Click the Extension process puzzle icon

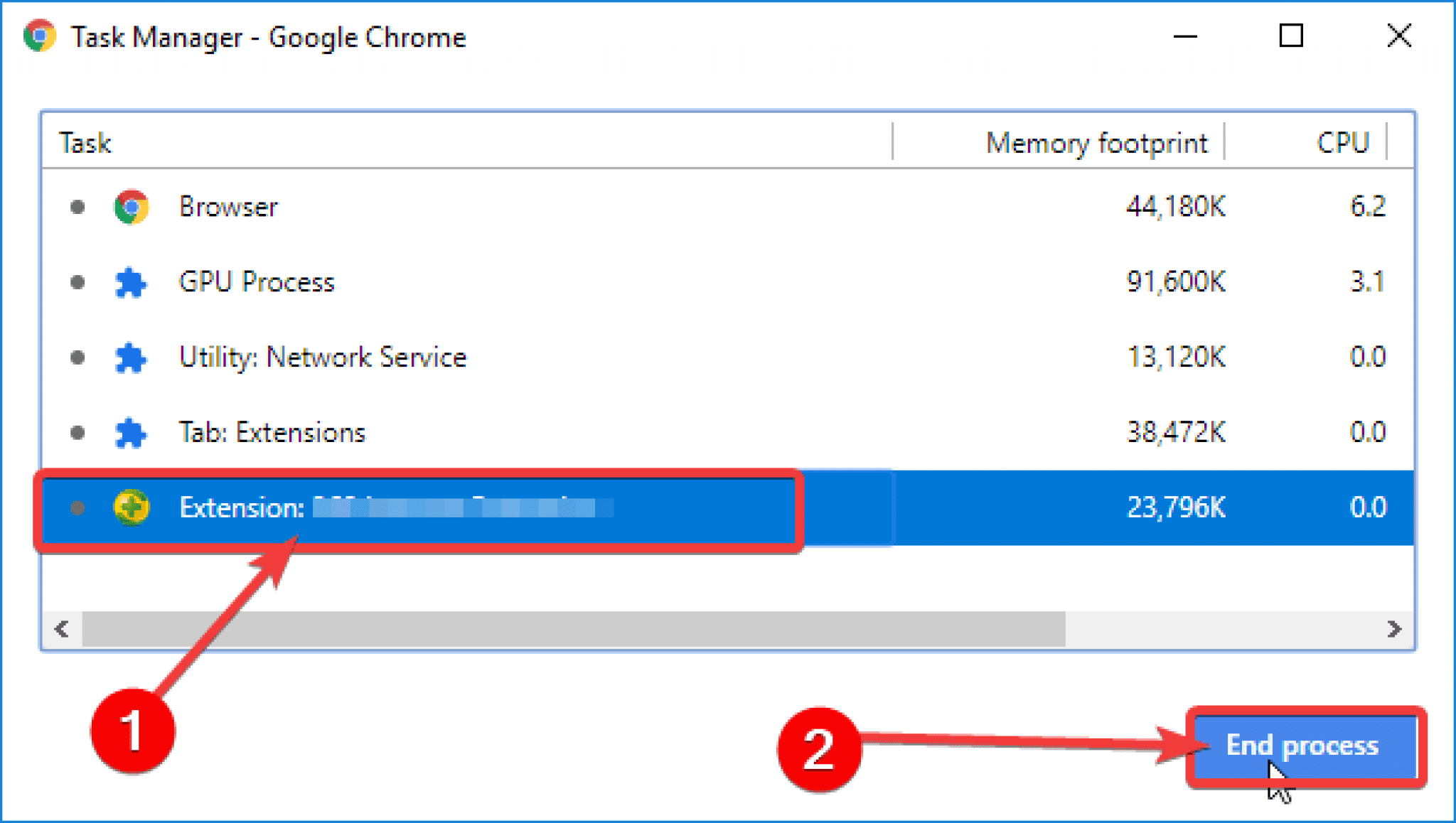[130, 508]
